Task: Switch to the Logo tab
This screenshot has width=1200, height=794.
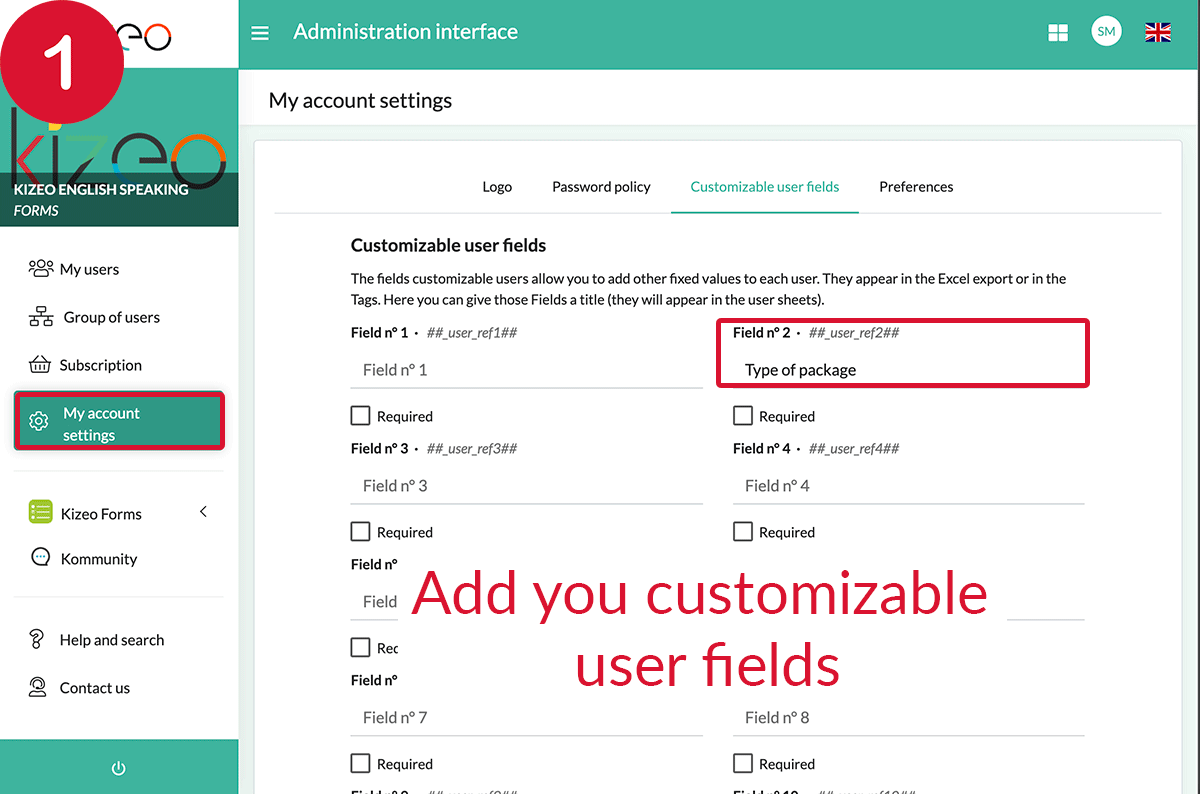Action: 497,187
